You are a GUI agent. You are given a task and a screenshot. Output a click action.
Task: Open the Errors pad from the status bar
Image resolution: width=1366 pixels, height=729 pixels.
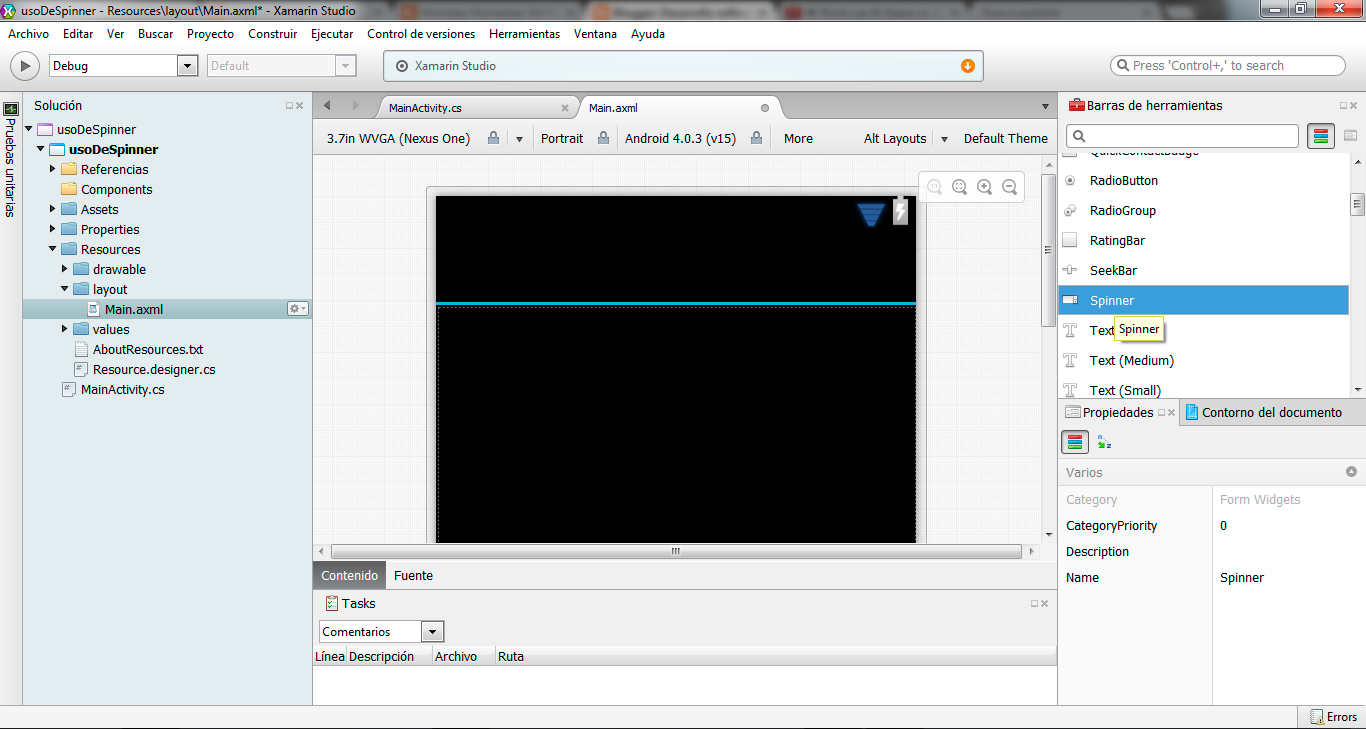(1334, 716)
